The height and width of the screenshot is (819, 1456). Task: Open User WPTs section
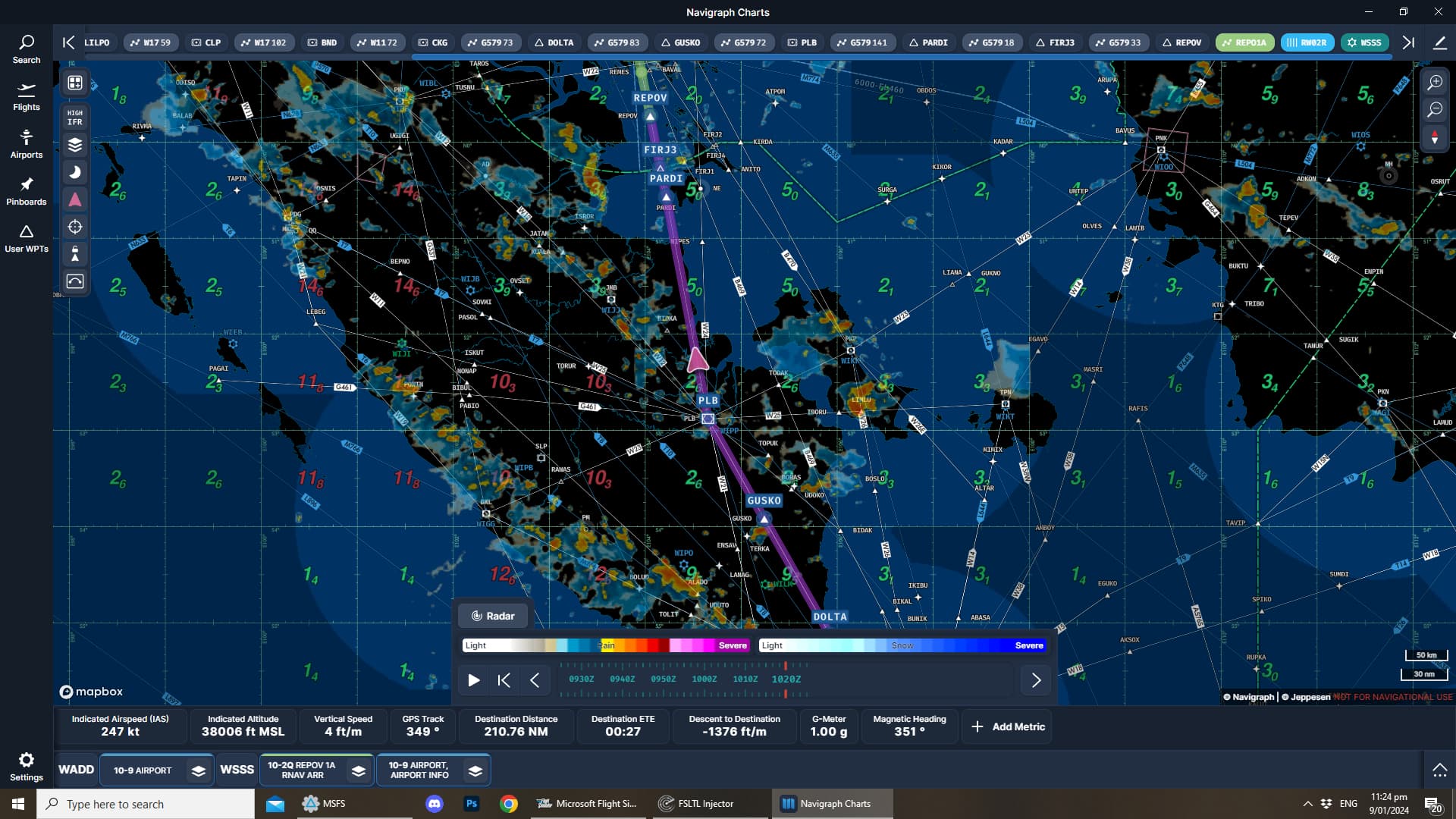tap(27, 238)
